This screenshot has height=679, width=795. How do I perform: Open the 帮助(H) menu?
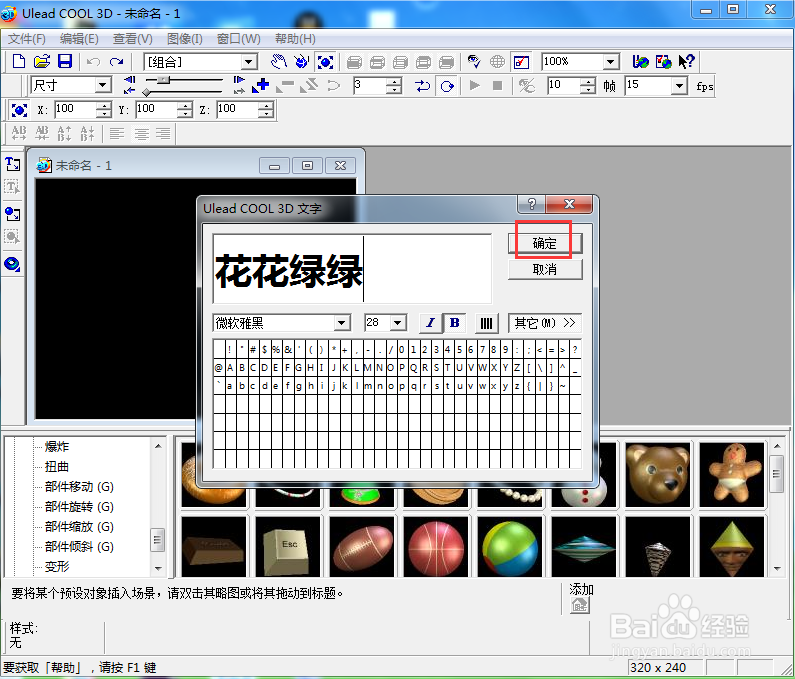[x=295, y=39]
